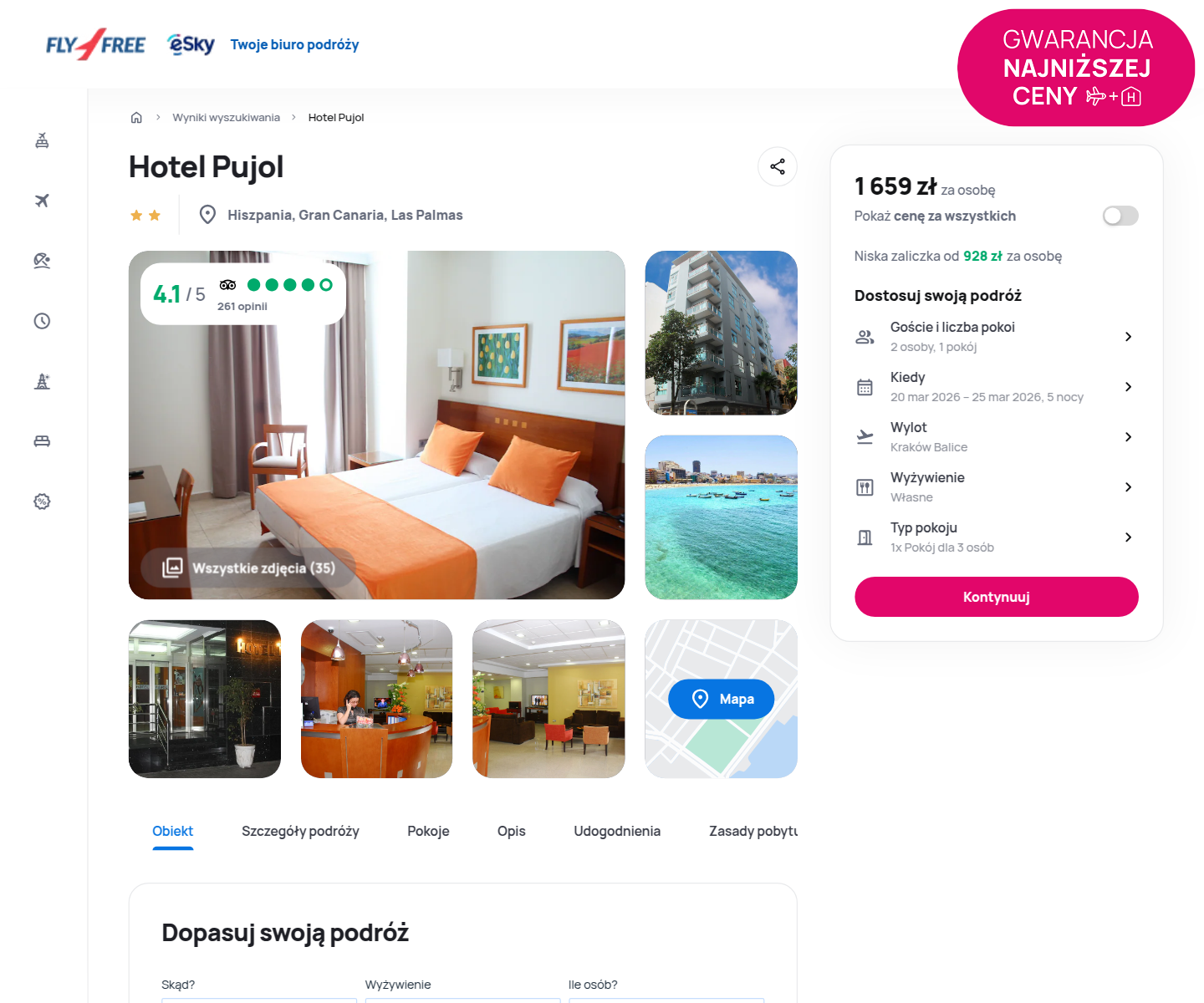The width and height of the screenshot is (1204, 1003).
Task: Switch to the Udogodnienia tab
Action: pyautogui.click(x=617, y=831)
